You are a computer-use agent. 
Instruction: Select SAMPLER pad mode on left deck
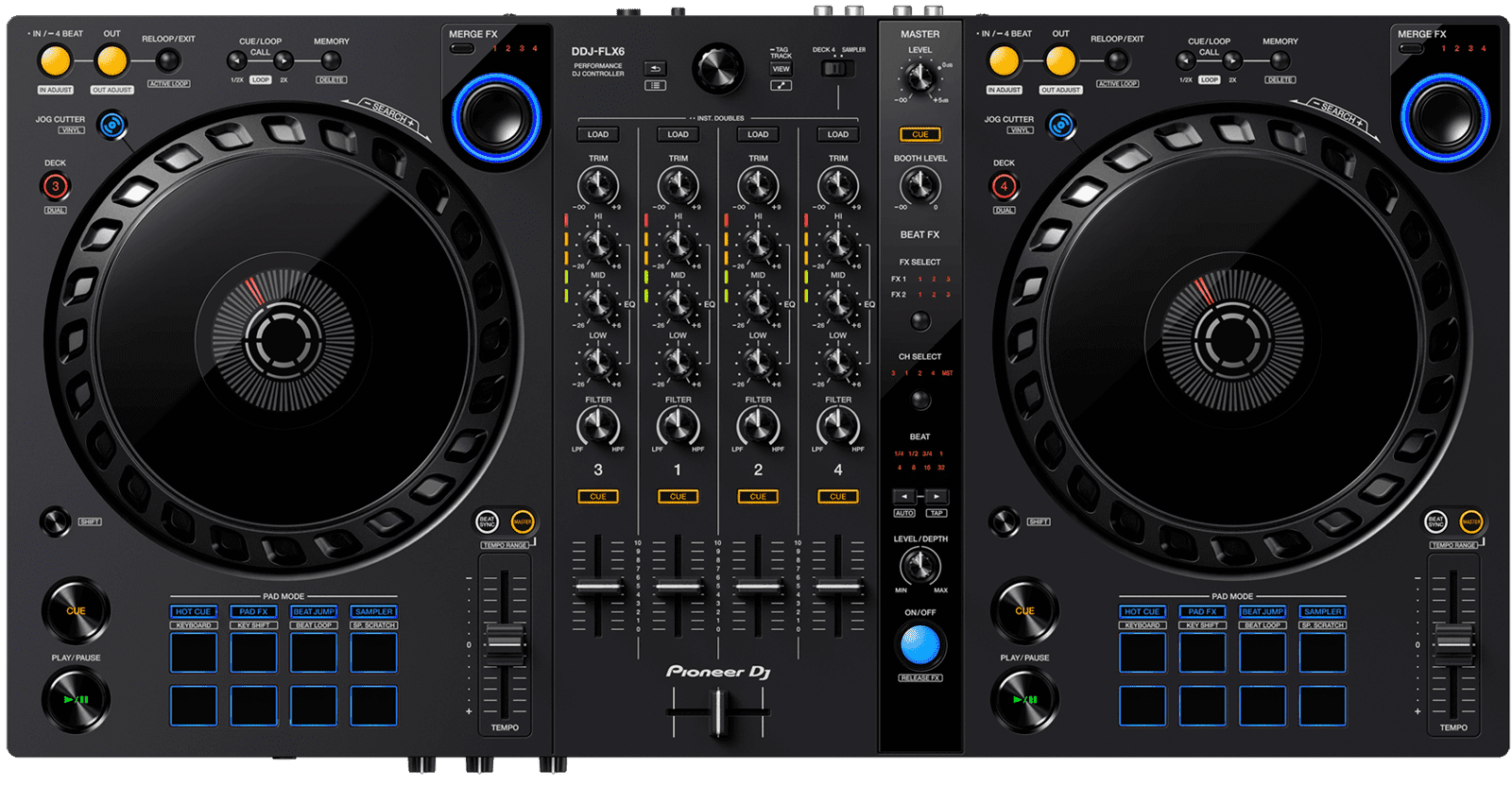[x=374, y=612]
